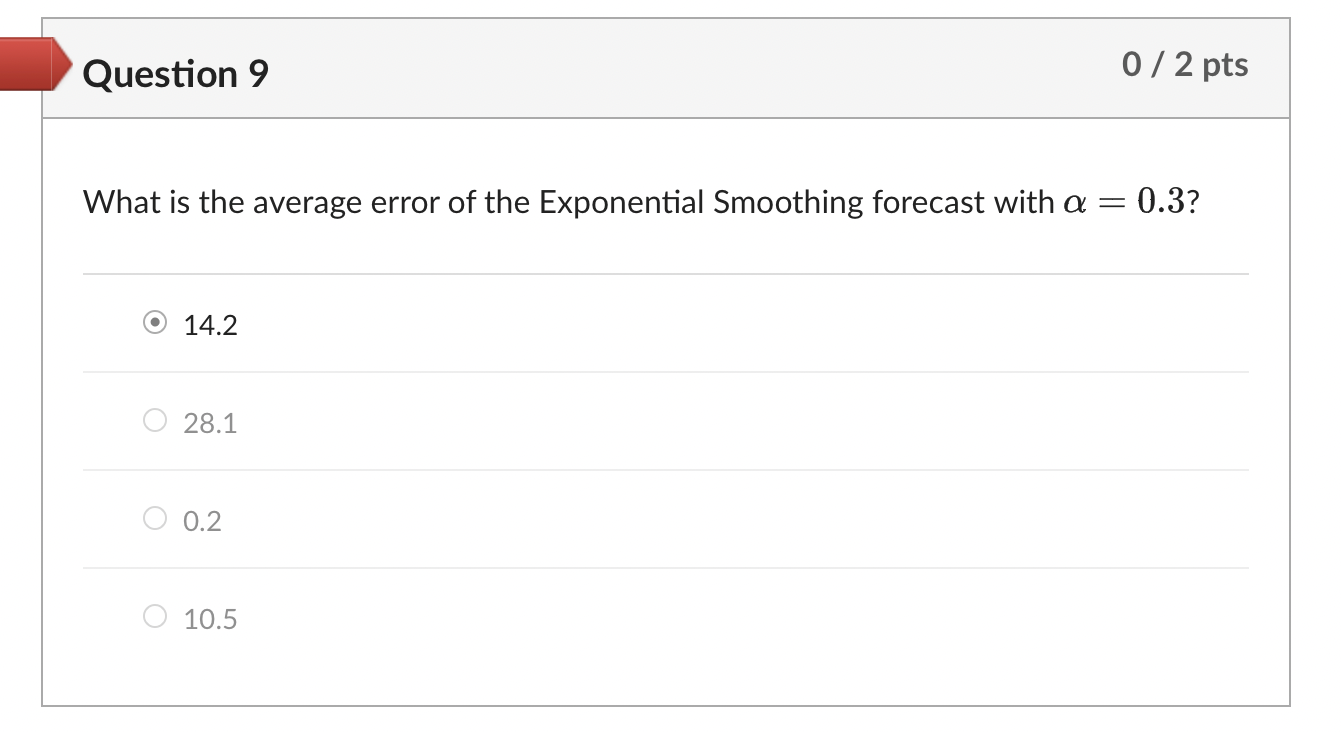This screenshot has width=1341, height=732.
Task: Click the empty circle next to 10.5
Action: tap(155, 616)
